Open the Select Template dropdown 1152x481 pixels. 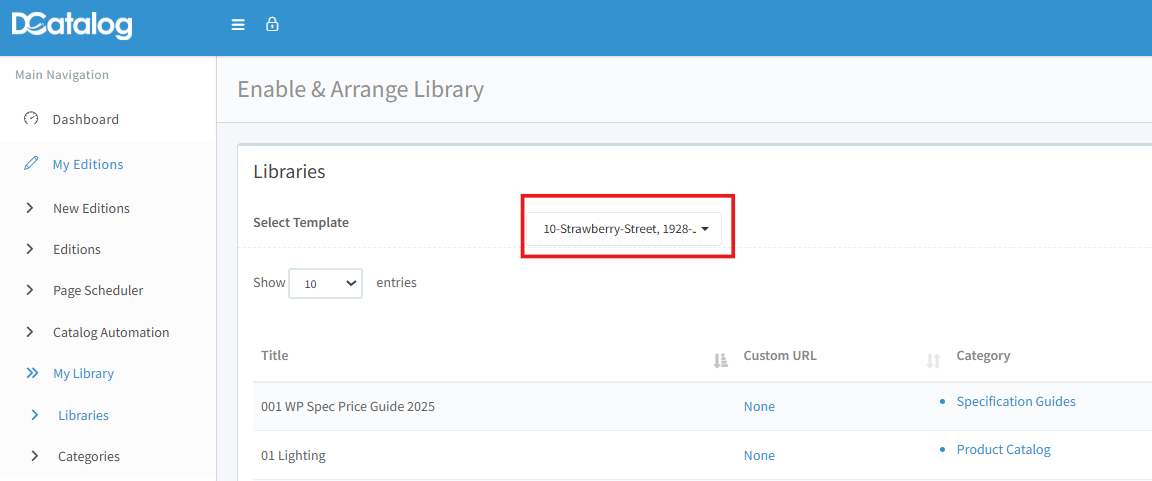pos(625,229)
